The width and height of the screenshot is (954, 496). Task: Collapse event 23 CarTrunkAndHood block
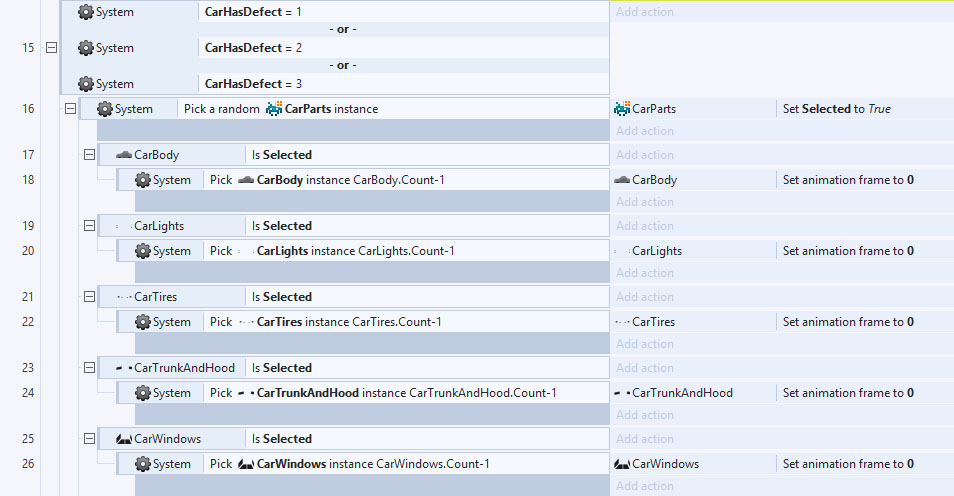click(89, 368)
